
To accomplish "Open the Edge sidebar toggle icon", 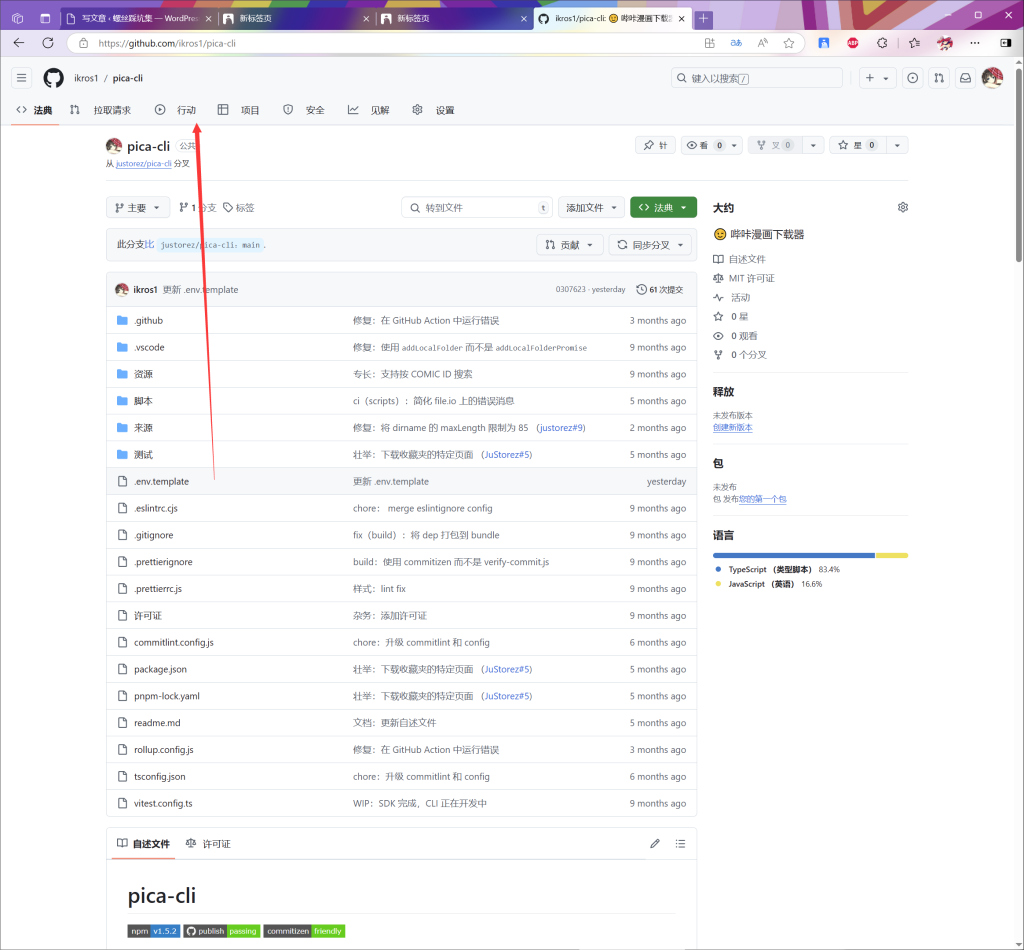I will tap(1006, 43).
